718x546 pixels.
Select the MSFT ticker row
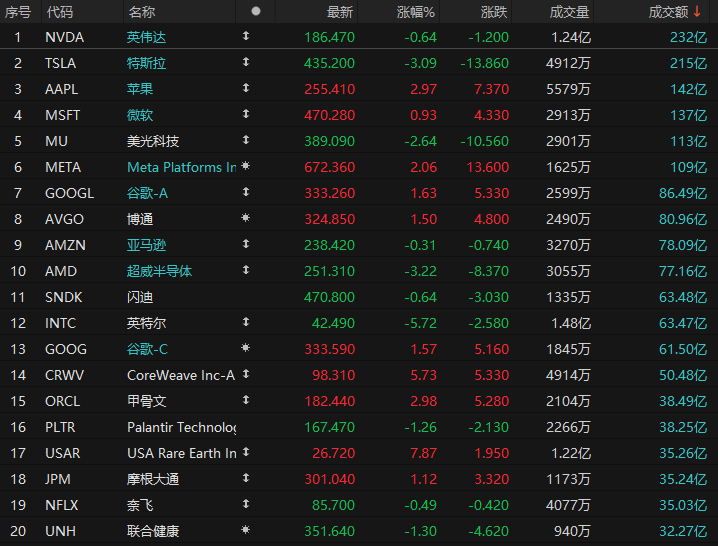(x=62, y=114)
